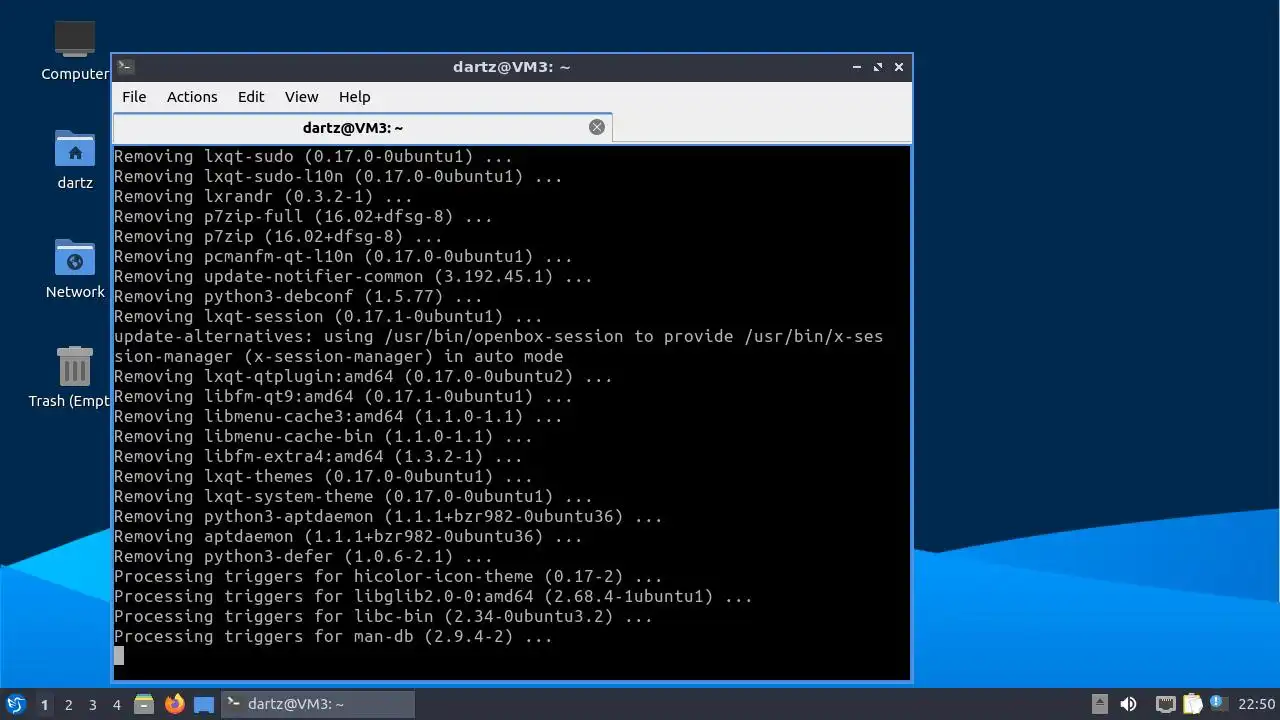Click the network connection tray icon
This screenshot has height=720, width=1280.
(1165, 704)
